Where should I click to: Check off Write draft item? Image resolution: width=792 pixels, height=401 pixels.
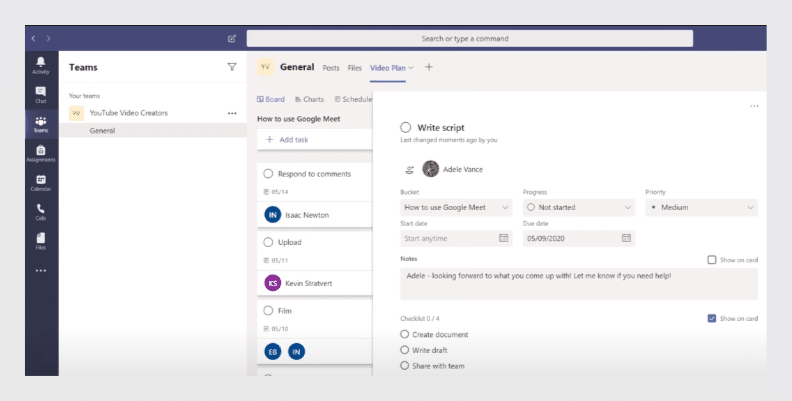(405, 349)
